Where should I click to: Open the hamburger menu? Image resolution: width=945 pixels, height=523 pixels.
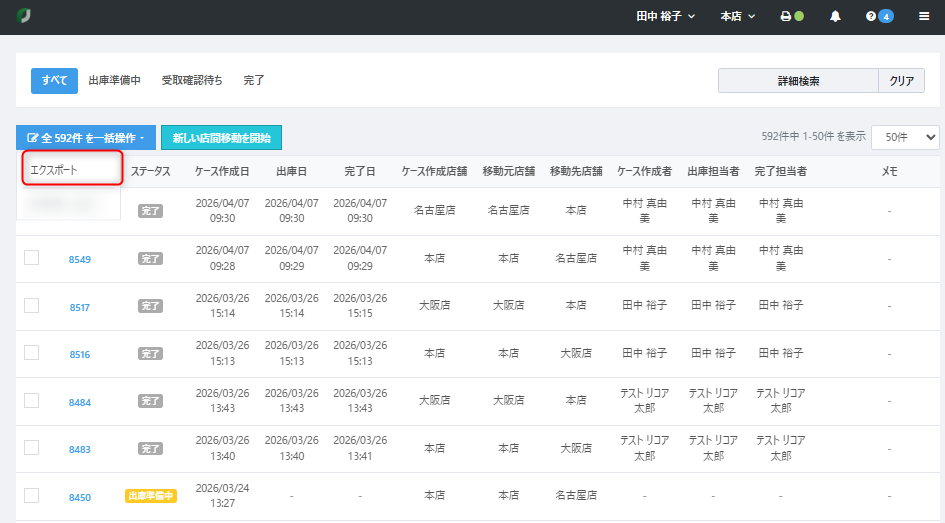point(923,17)
